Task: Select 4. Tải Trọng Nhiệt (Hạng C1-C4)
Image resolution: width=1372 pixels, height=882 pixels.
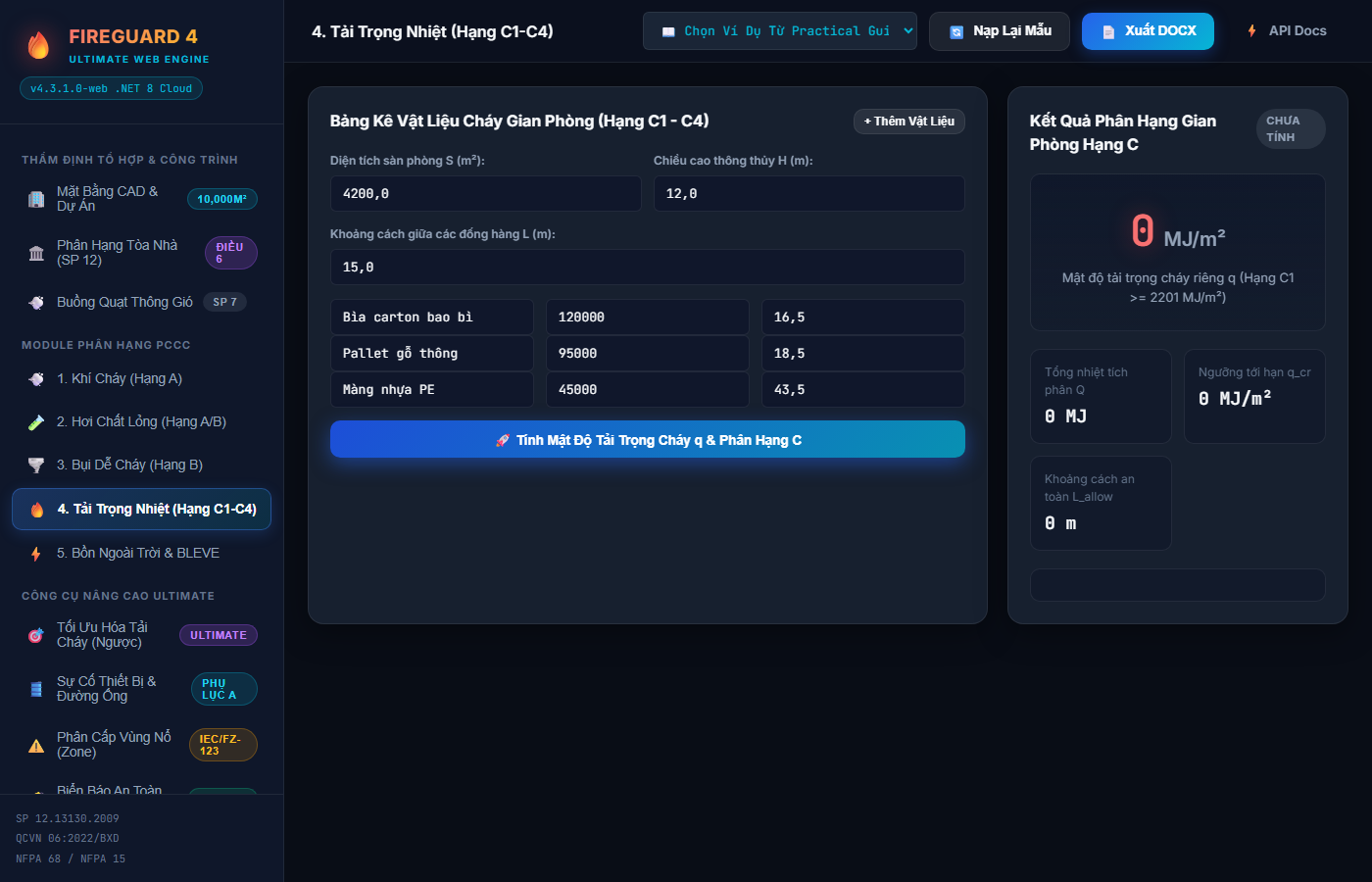Action: tap(141, 509)
